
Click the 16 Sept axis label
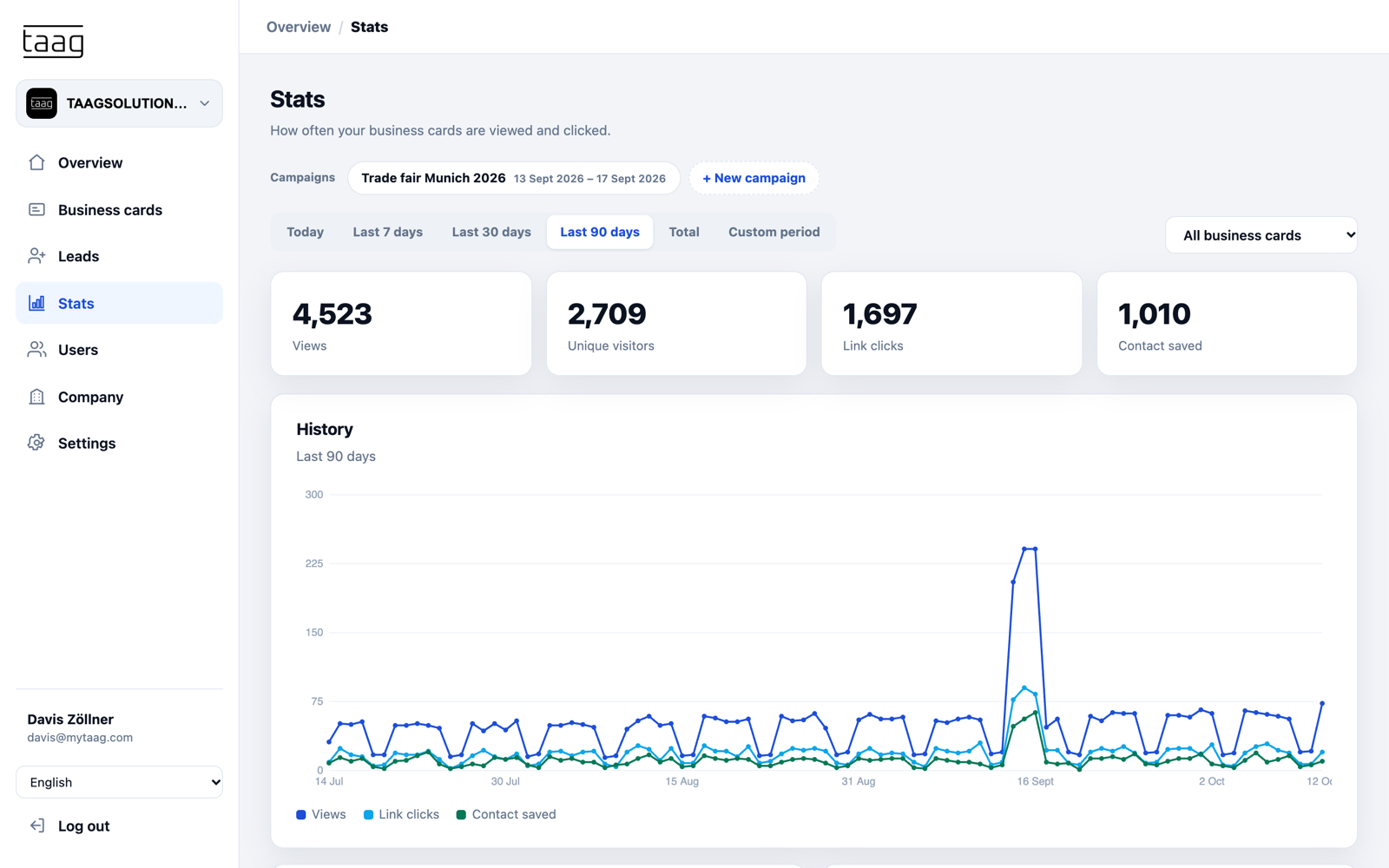pos(1036,781)
